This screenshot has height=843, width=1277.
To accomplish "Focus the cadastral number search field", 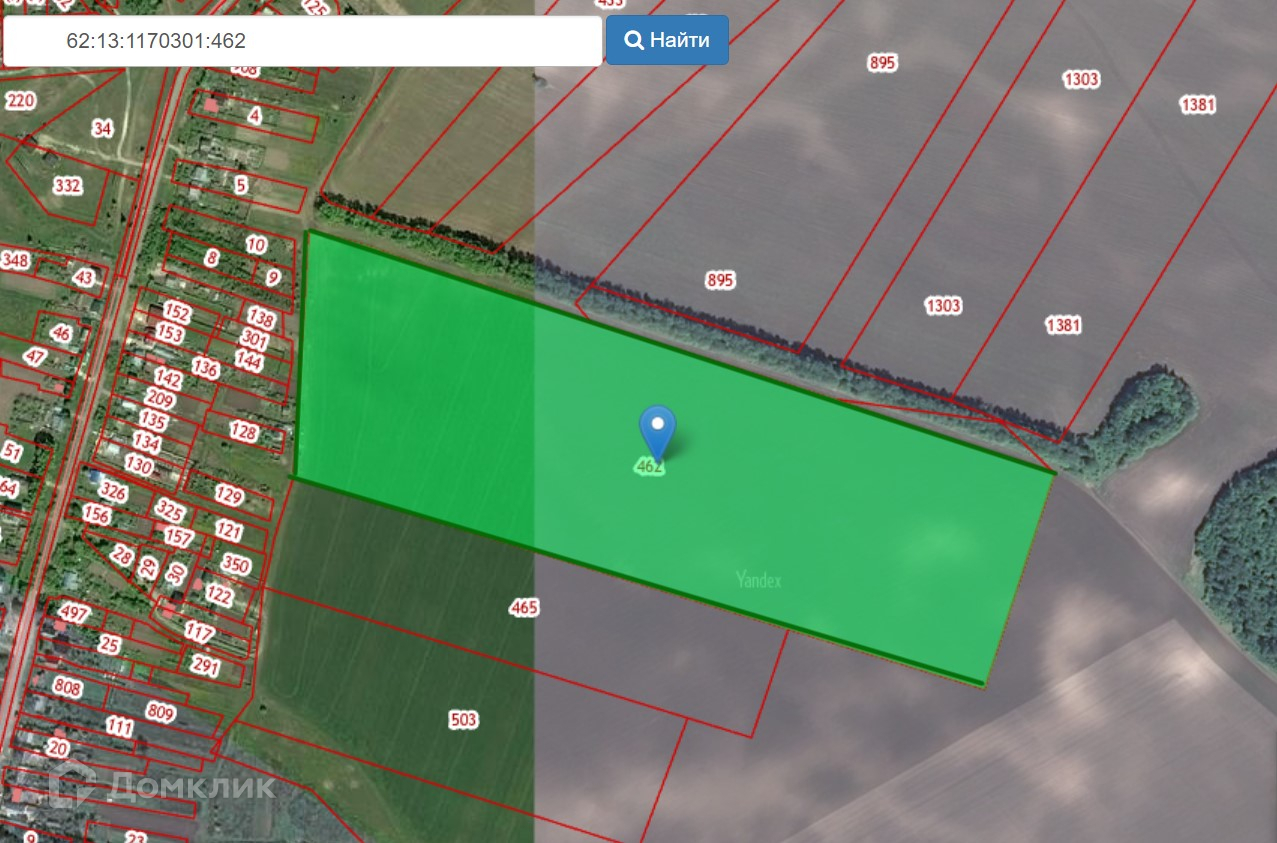I will tap(302, 41).
